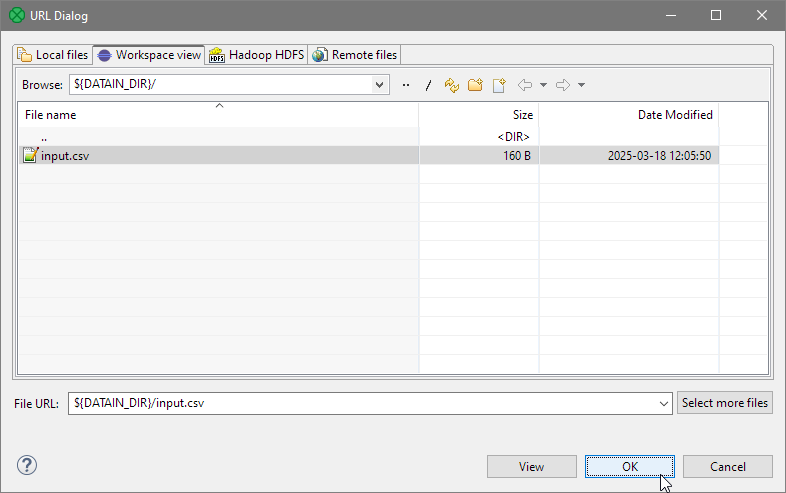The height and width of the screenshot is (493, 786).
Task: Click the forward arrow navigation icon
Action: point(563,85)
